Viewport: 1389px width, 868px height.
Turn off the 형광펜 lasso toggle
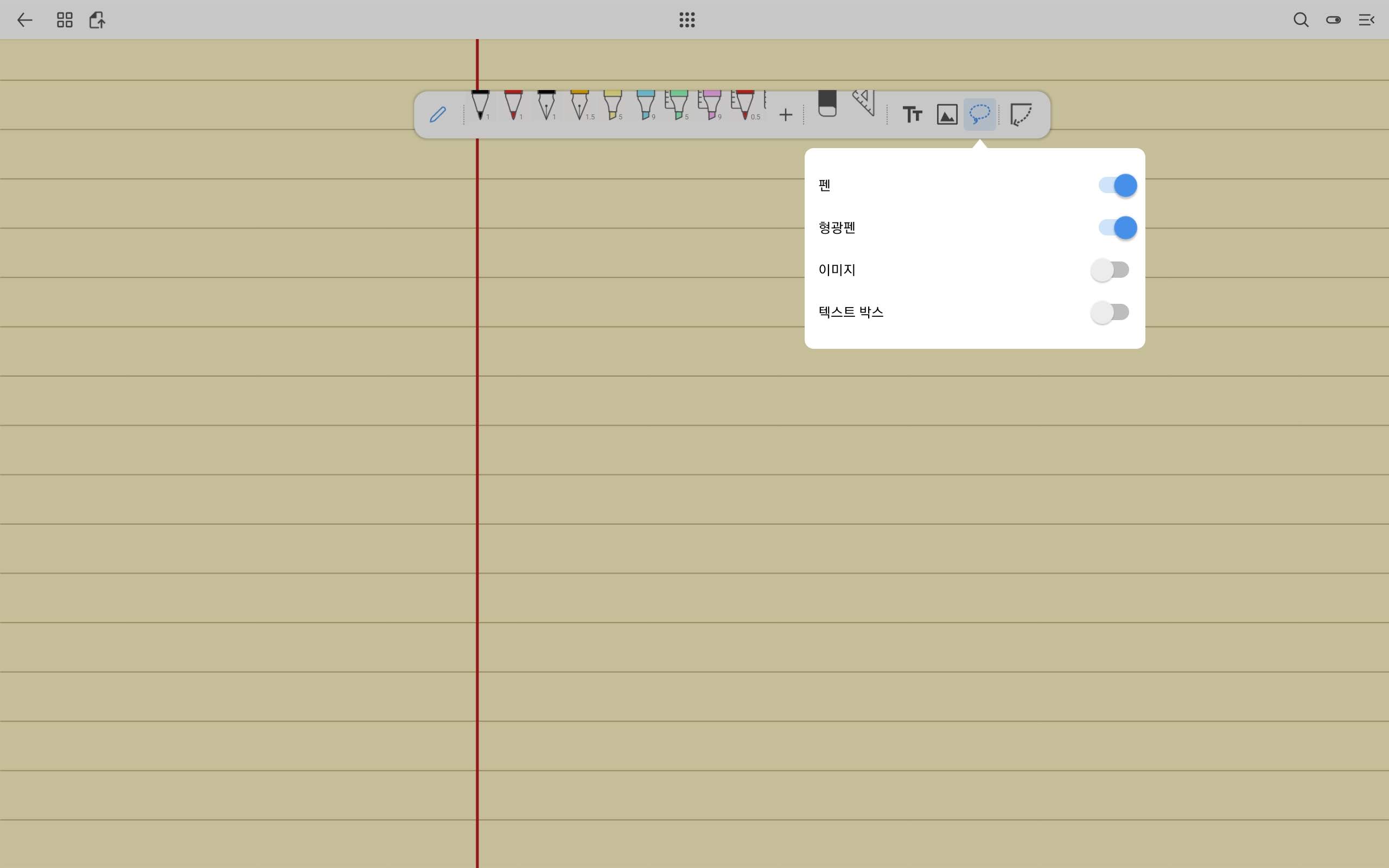point(1117,228)
